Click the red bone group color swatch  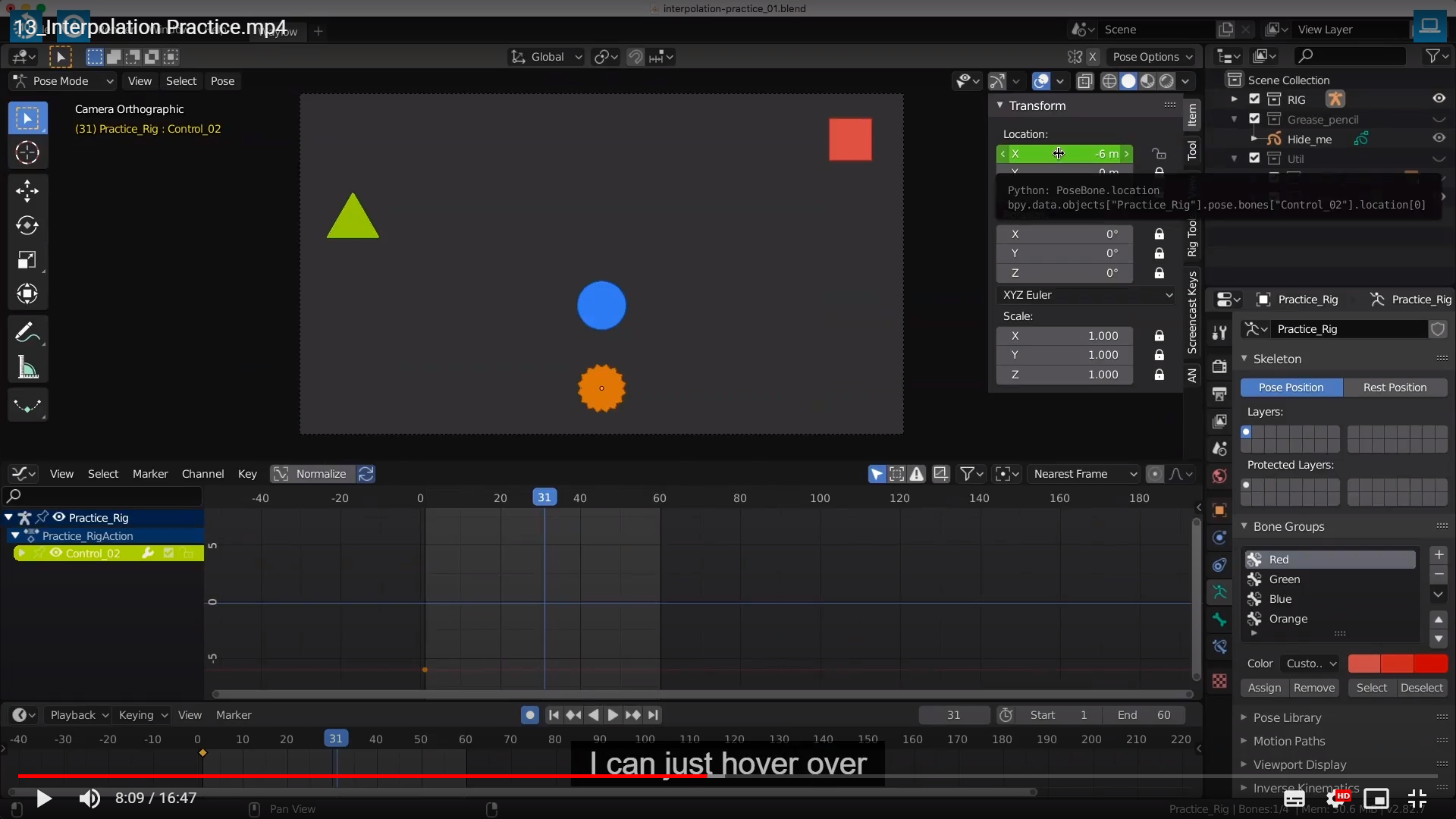1363,664
